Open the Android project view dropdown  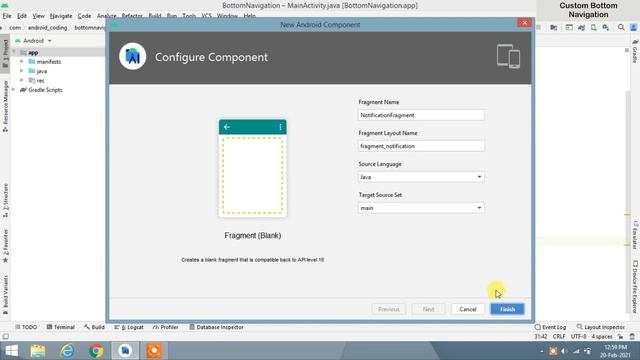[34, 41]
